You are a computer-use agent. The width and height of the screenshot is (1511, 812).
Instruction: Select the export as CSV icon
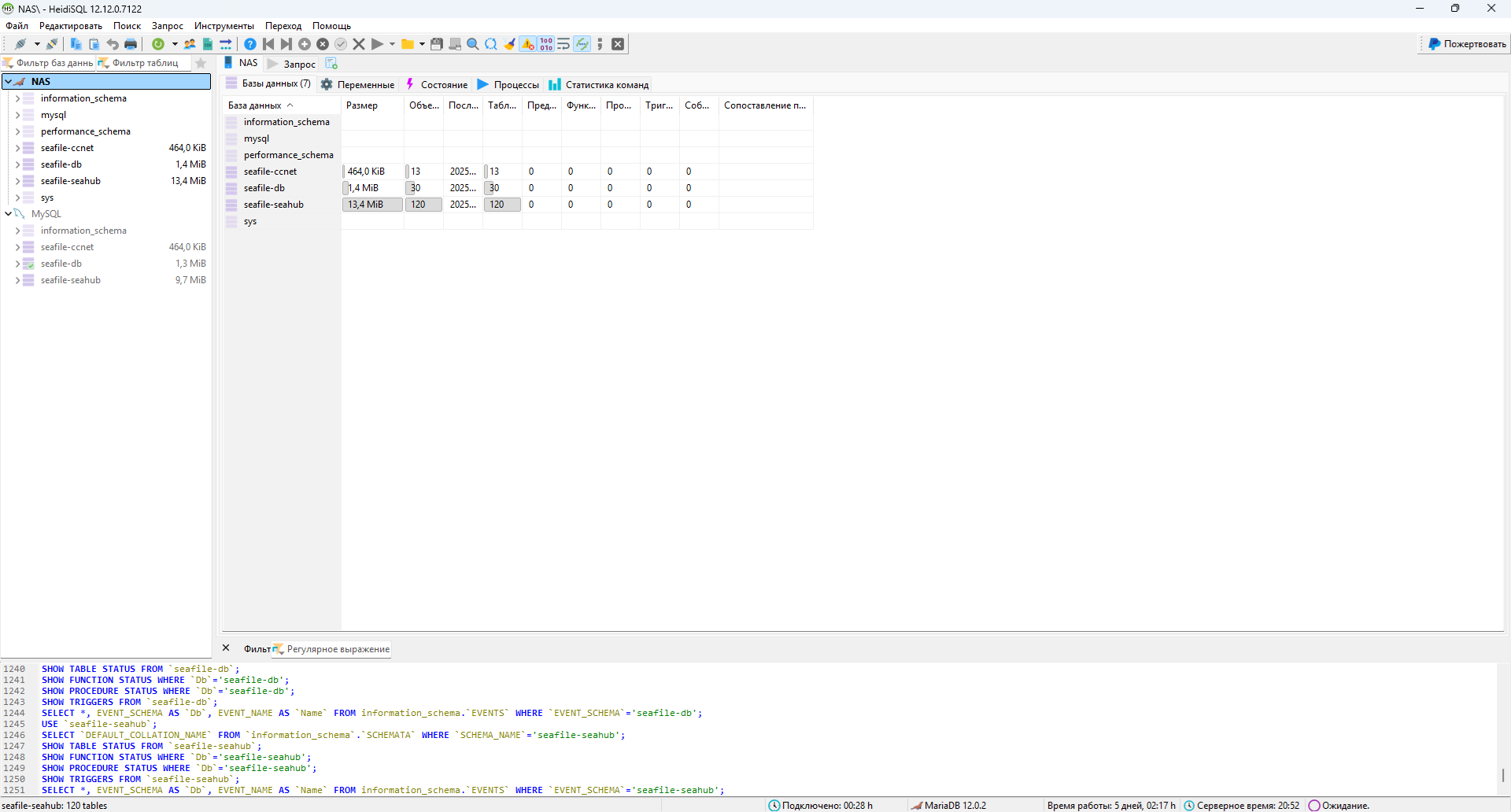[x=207, y=44]
